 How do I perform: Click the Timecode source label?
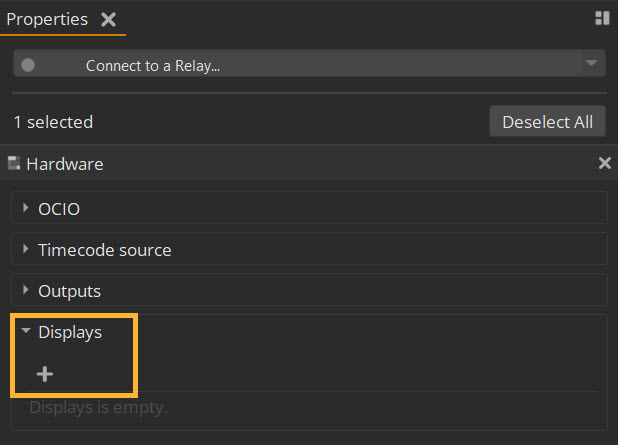click(104, 250)
